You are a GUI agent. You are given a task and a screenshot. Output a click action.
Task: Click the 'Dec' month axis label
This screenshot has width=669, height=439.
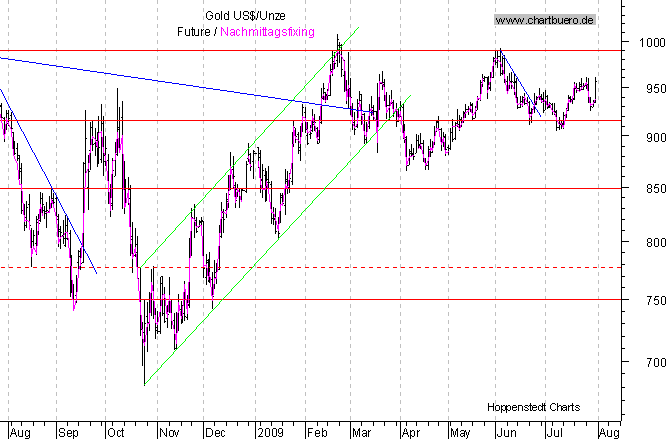click(x=215, y=433)
